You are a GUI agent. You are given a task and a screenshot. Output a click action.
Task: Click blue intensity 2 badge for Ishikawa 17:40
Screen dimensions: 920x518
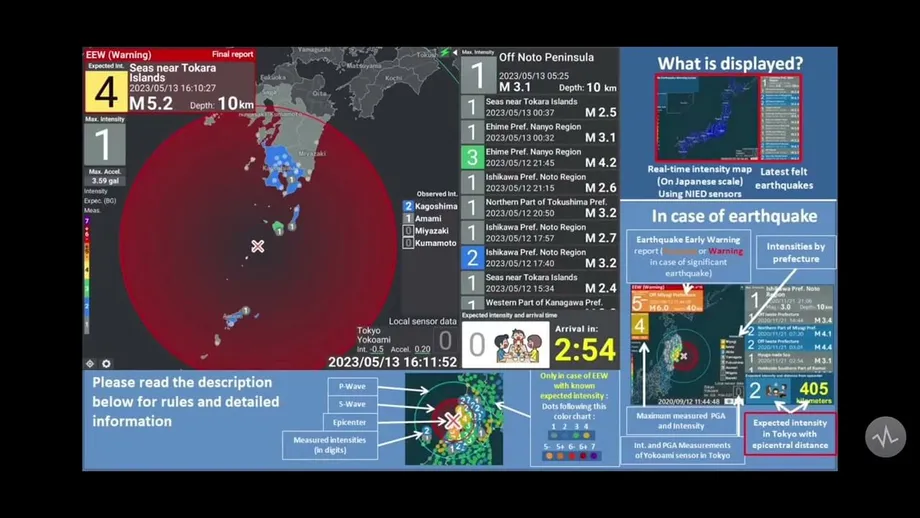pyautogui.click(x=472, y=258)
